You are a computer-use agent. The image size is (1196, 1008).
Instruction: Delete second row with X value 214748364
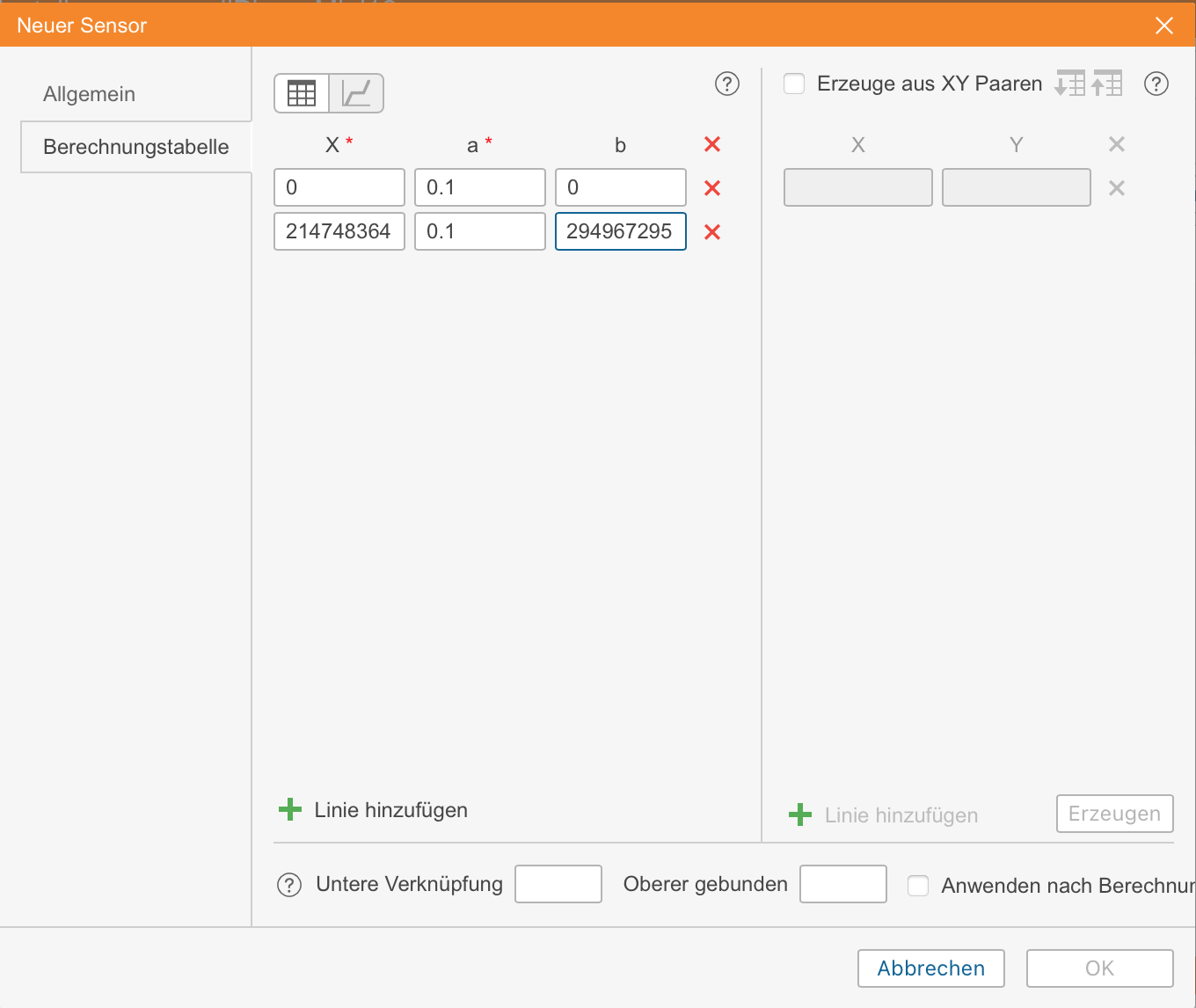point(712,232)
